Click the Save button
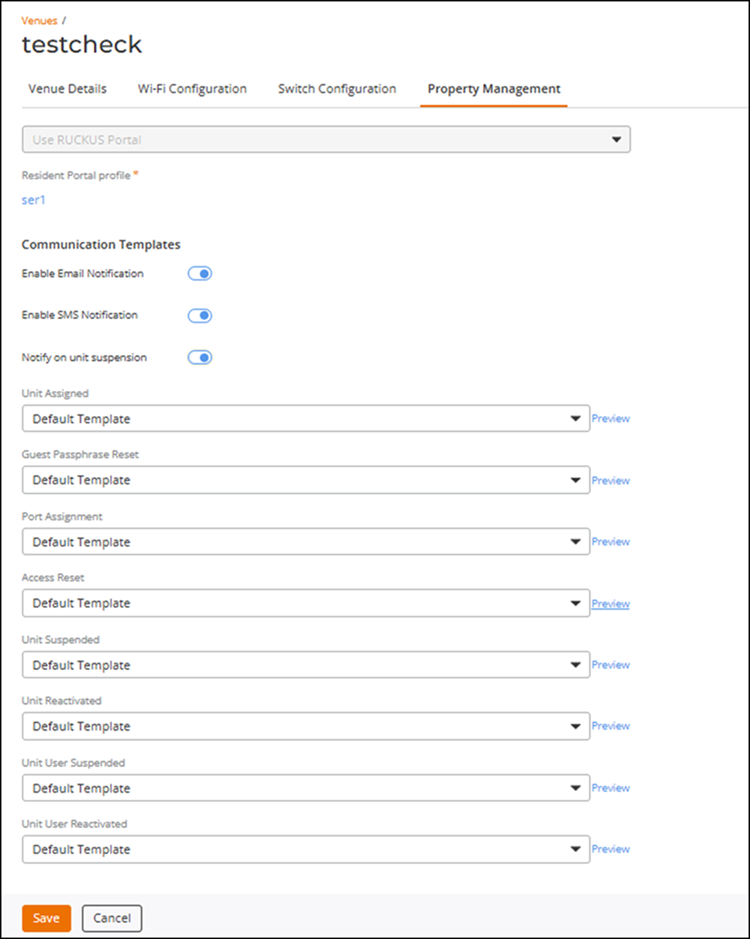 [x=46, y=918]
